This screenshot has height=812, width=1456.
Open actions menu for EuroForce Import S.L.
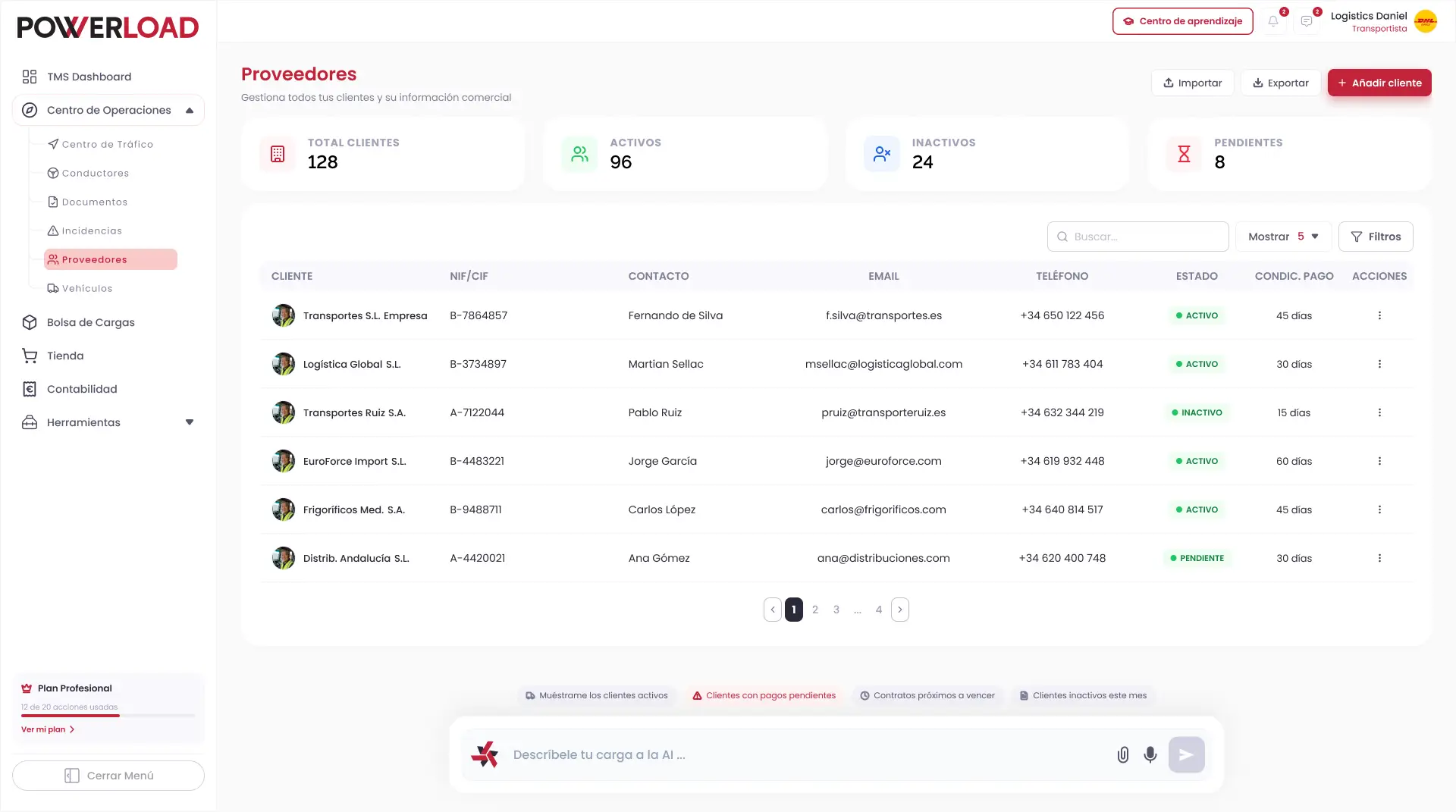click(x=1379, y=461)
